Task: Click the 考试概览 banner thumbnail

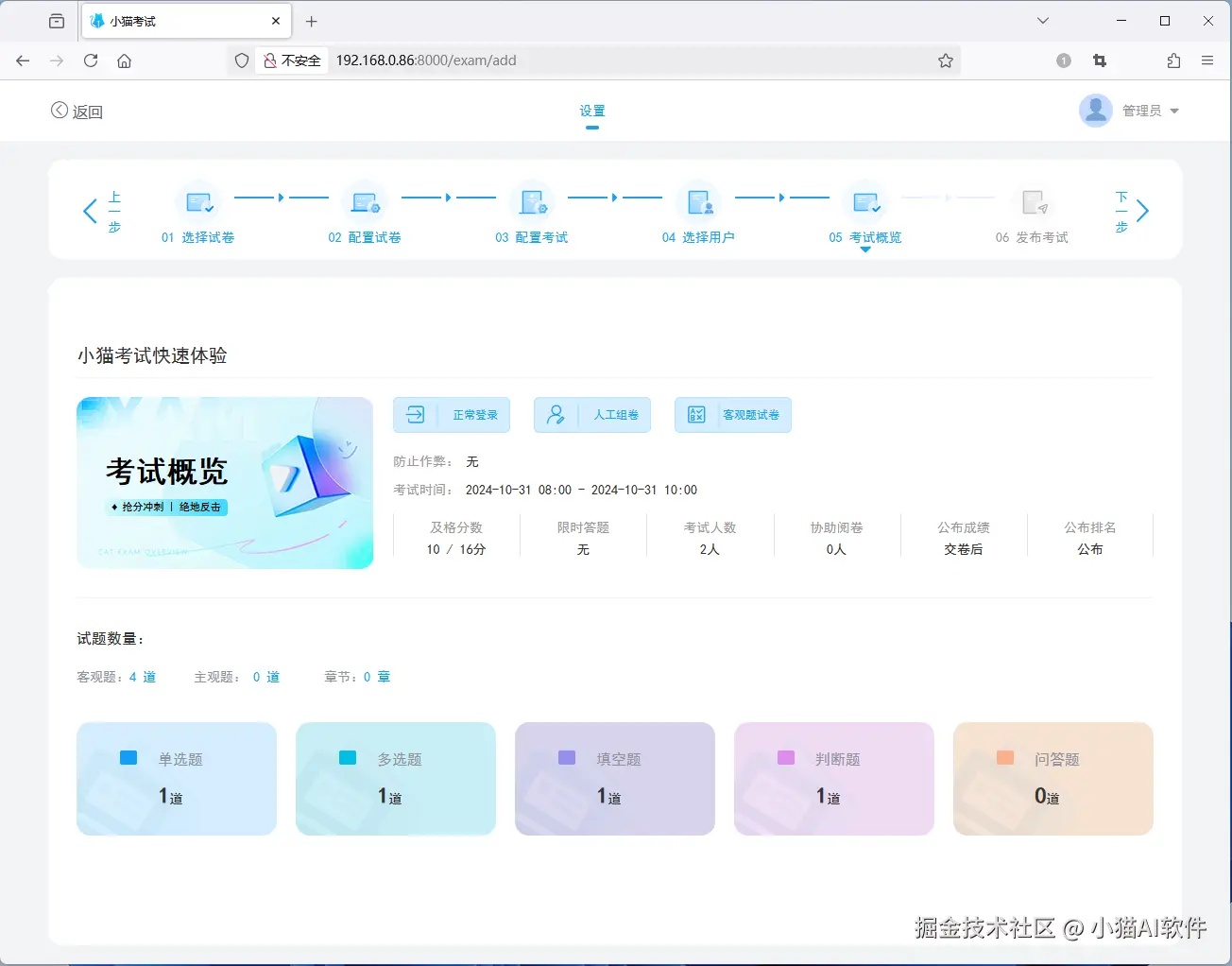Action: [224, 483]
